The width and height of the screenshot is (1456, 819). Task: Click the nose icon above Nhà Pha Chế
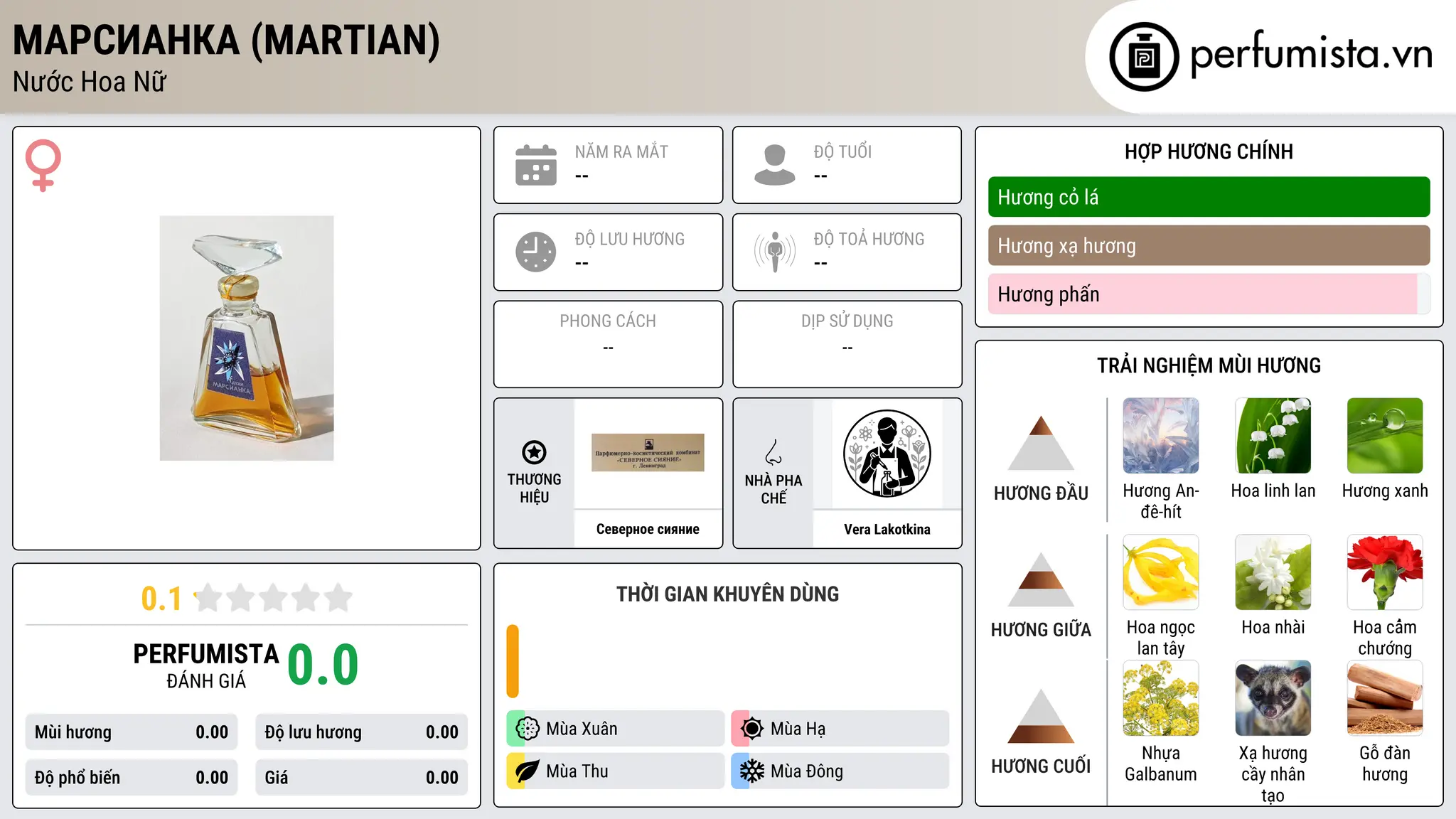click(x=773, y=452)
